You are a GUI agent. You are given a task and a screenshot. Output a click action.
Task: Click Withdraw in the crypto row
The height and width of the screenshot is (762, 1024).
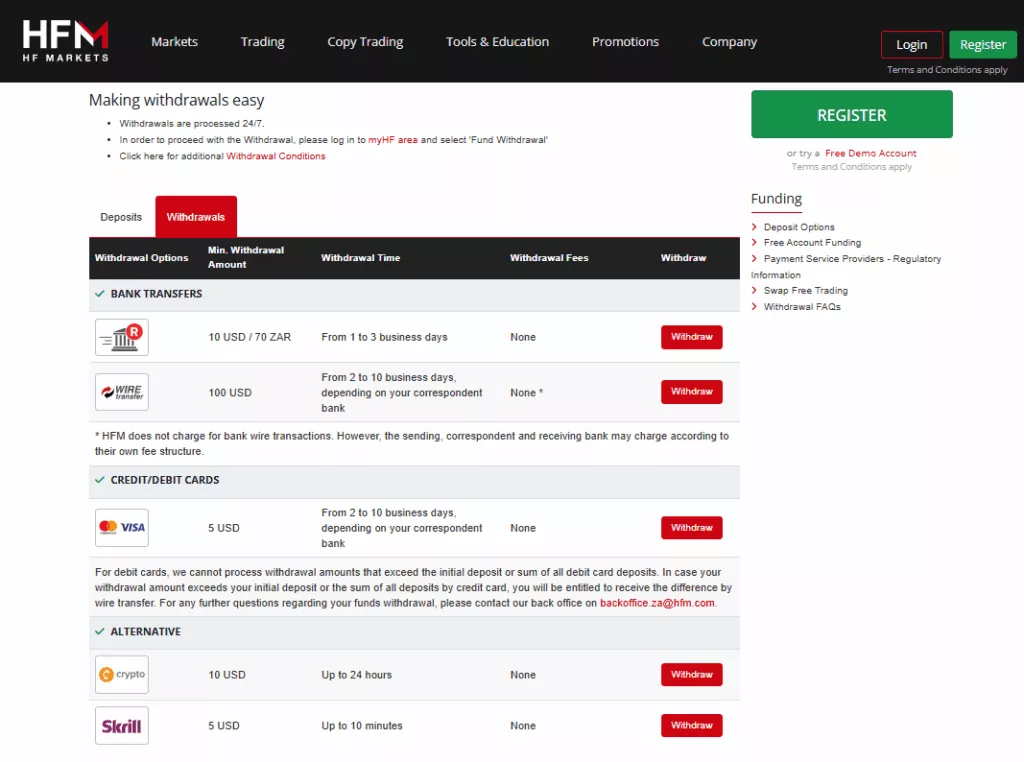[692, 675]
